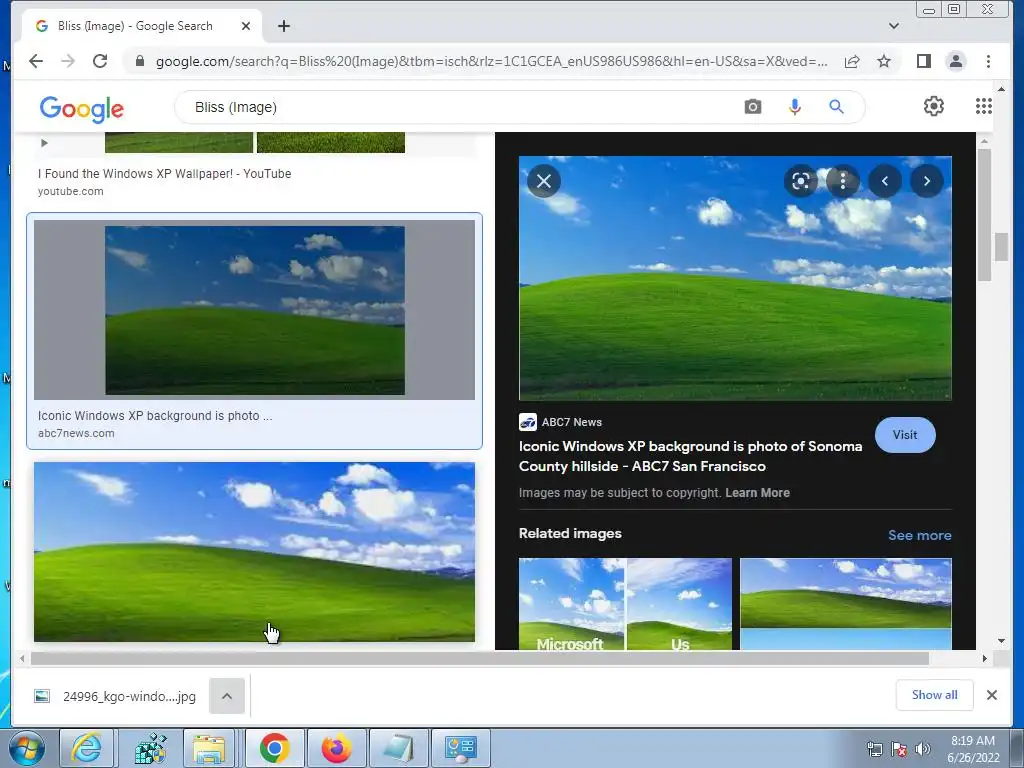
Task: Show previous image in preview
Action: 885,181
